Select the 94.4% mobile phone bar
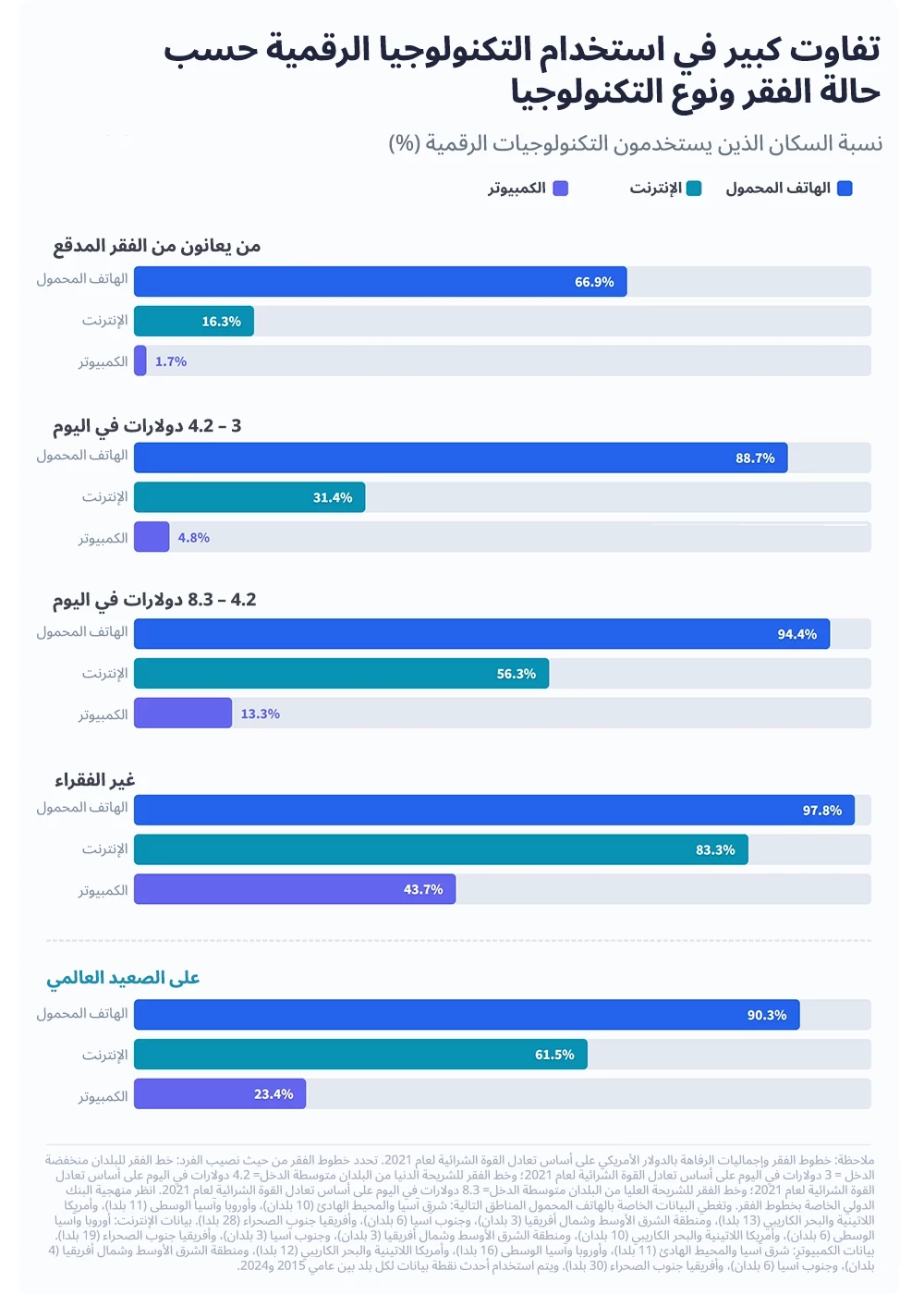924x1294 pixels. (x=481, y=634)
